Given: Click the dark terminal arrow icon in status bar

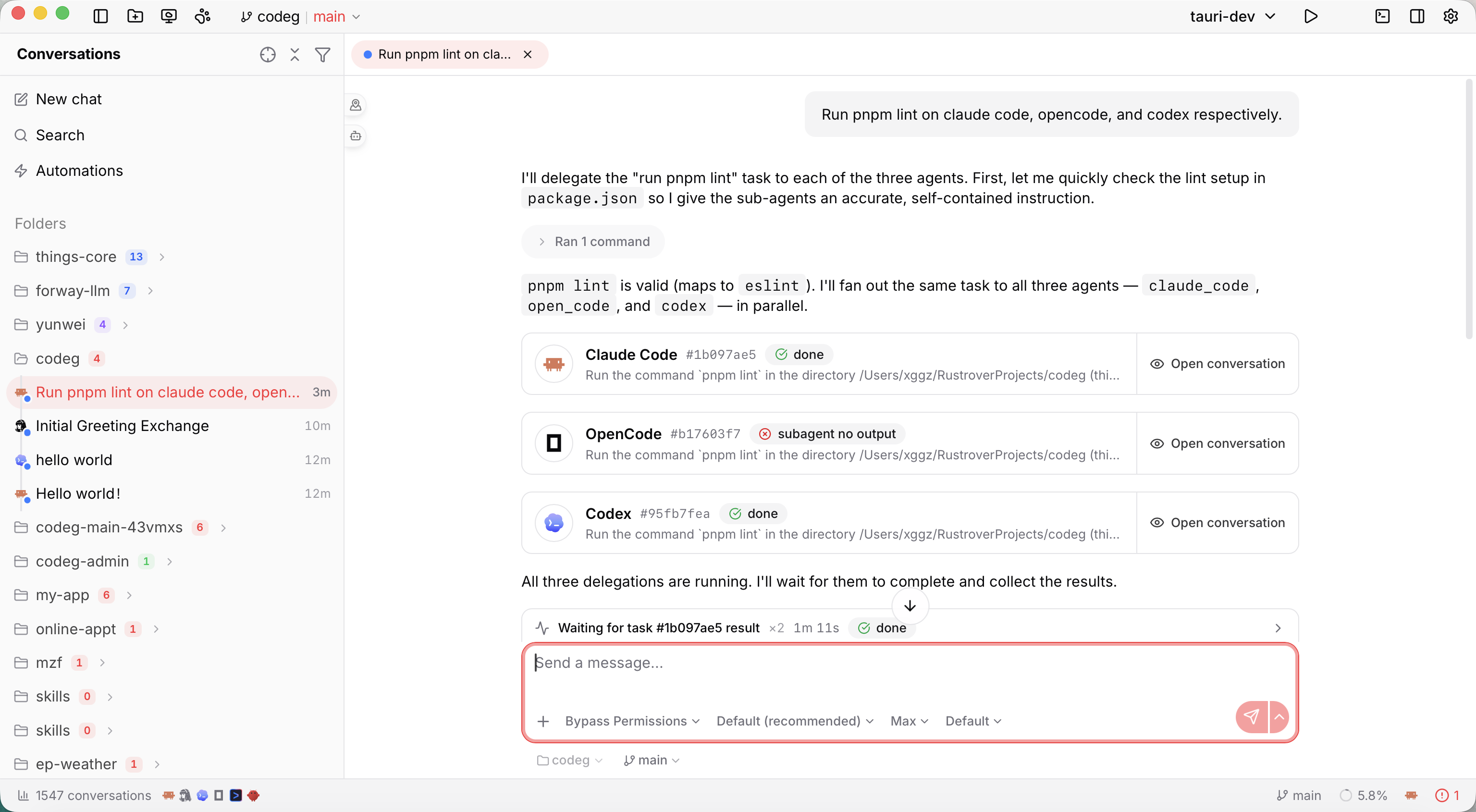Looking at the screenshot, I should tap(235, 796).
